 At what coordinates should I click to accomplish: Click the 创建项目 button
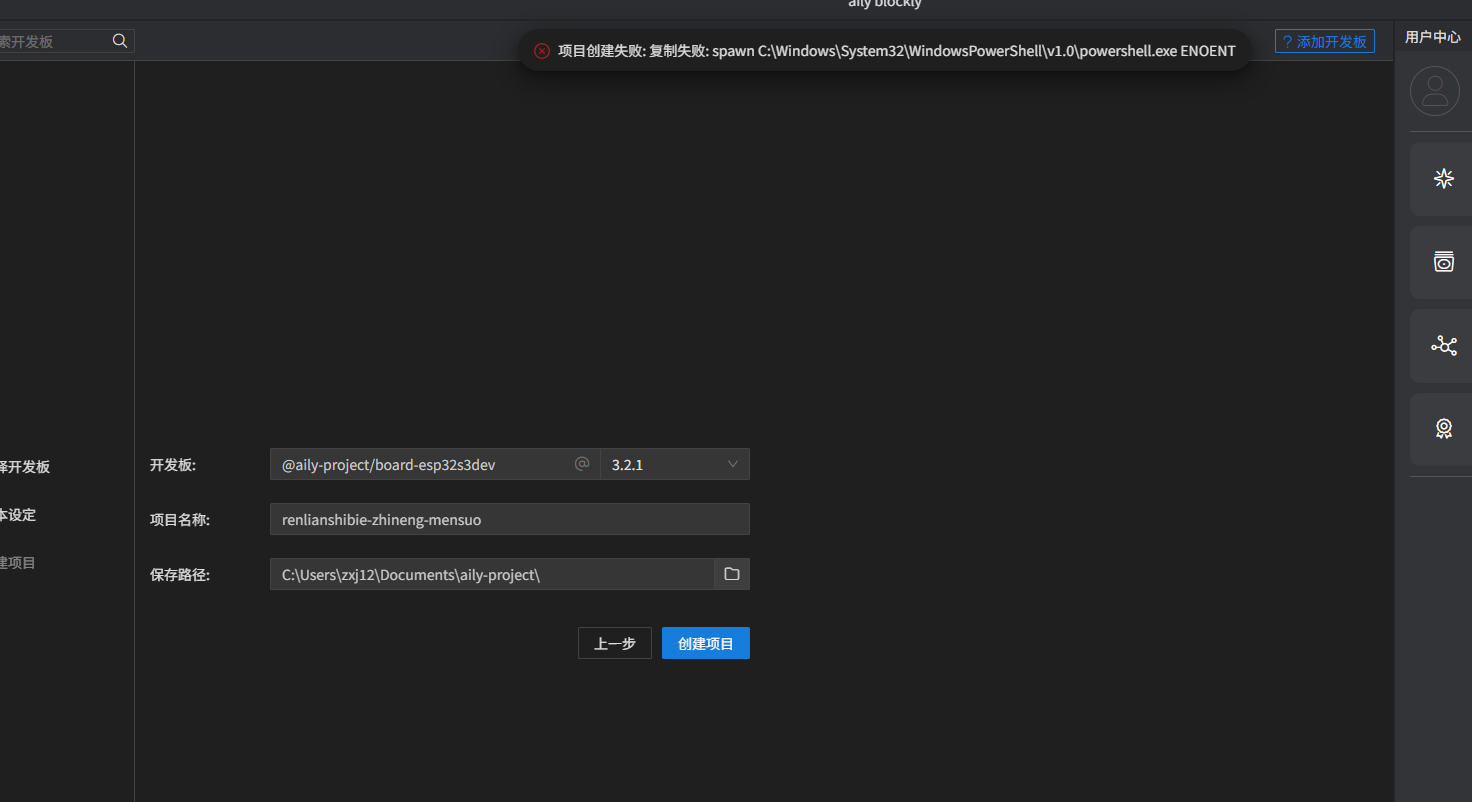tap(706, 643)
